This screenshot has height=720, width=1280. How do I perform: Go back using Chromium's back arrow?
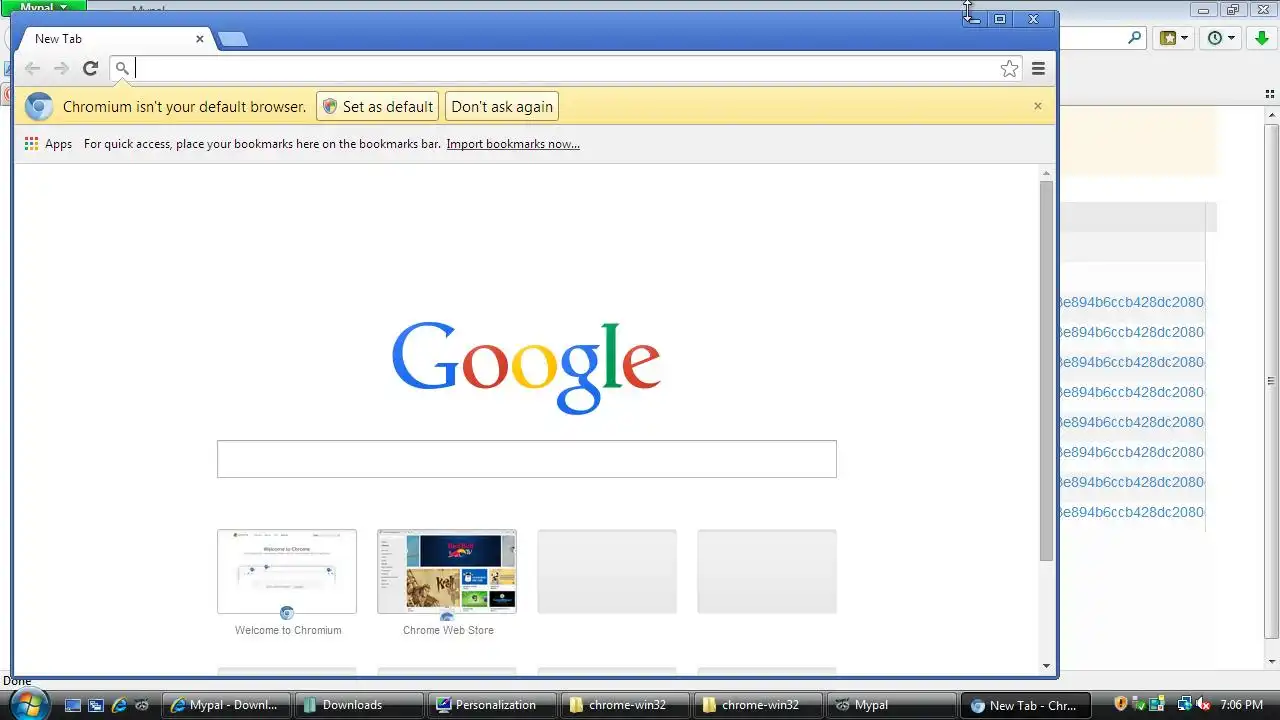pyautogui.click(x=32, y=68)
